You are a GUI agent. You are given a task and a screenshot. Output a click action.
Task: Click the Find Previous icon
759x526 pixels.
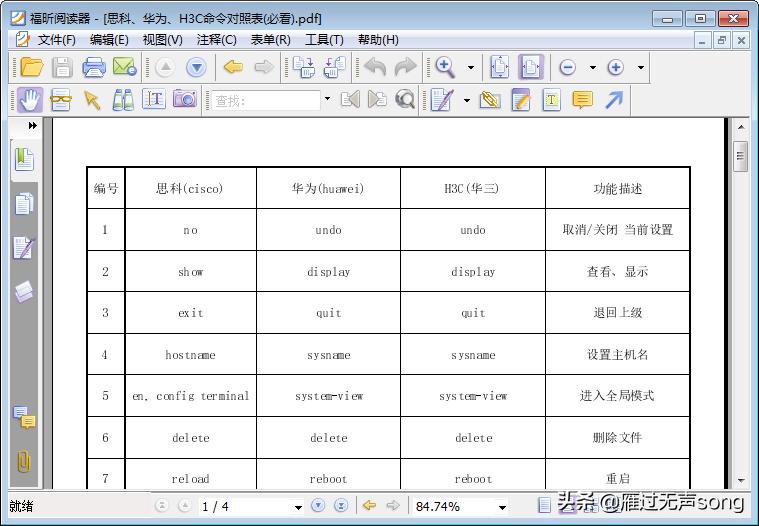[x=350, y=100]
